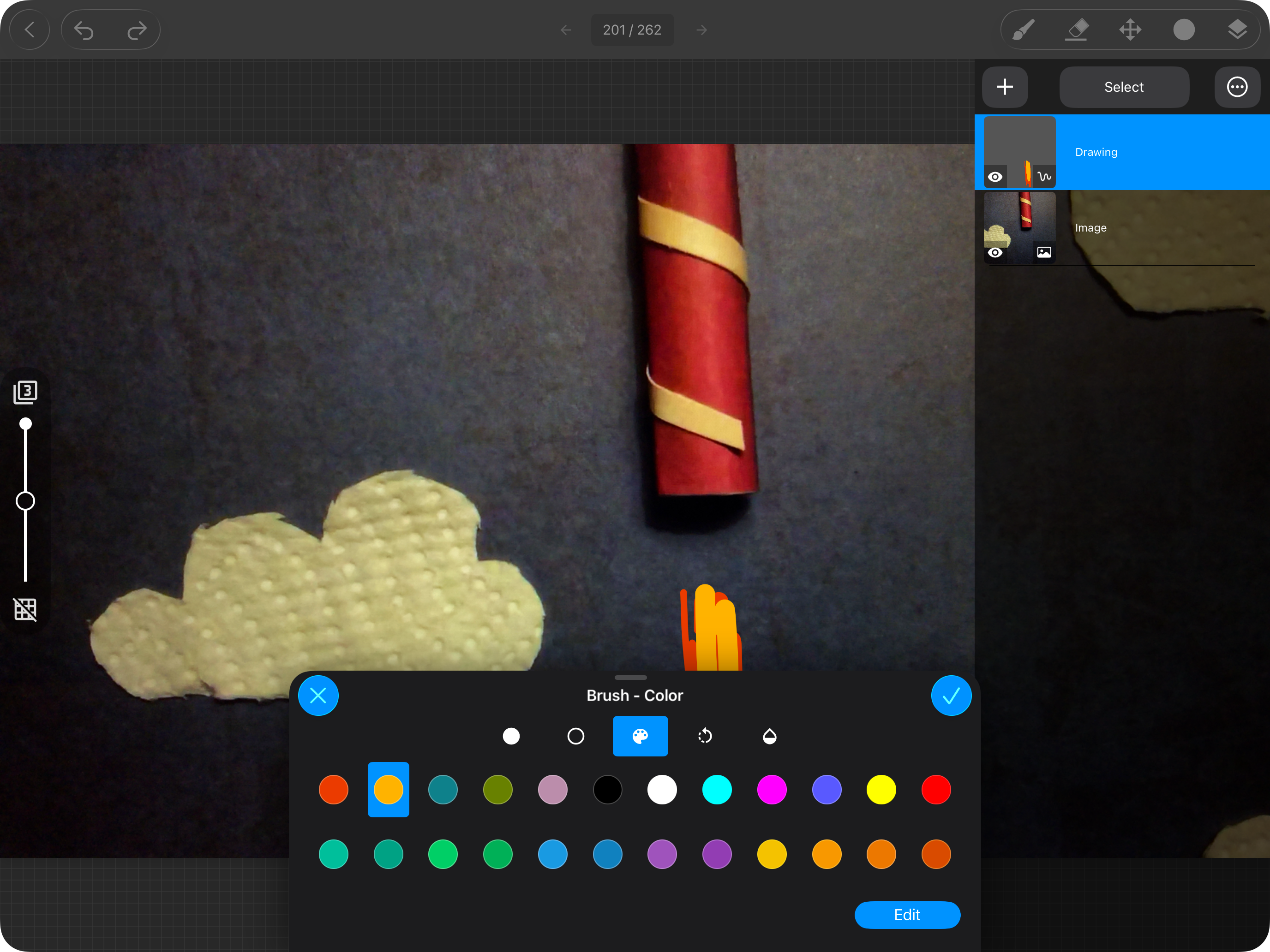Pick the mauve pink swatch
Viewport: 1270px width, 952px height.
[552, 790]
